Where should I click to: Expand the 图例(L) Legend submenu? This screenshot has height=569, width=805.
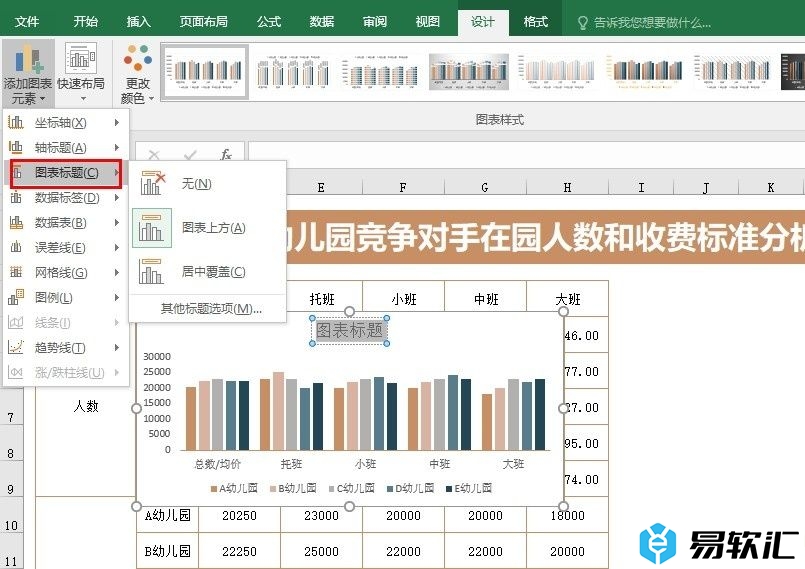point(66,298)
